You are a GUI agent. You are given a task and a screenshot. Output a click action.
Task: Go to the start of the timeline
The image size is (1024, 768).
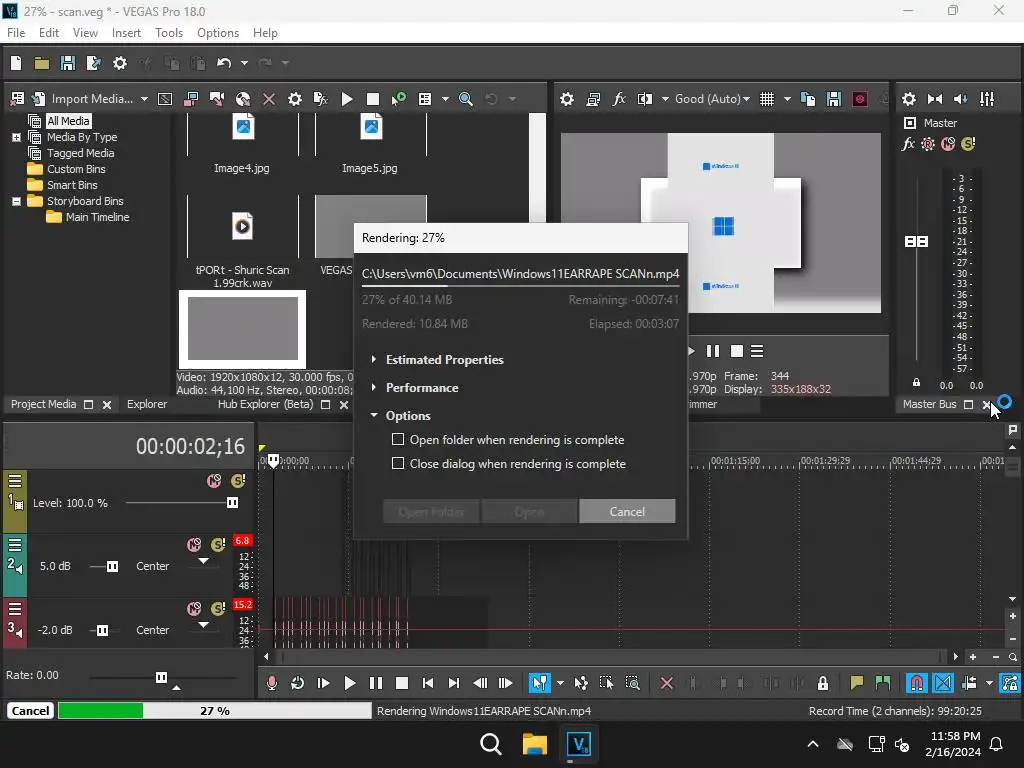[428, 683]
